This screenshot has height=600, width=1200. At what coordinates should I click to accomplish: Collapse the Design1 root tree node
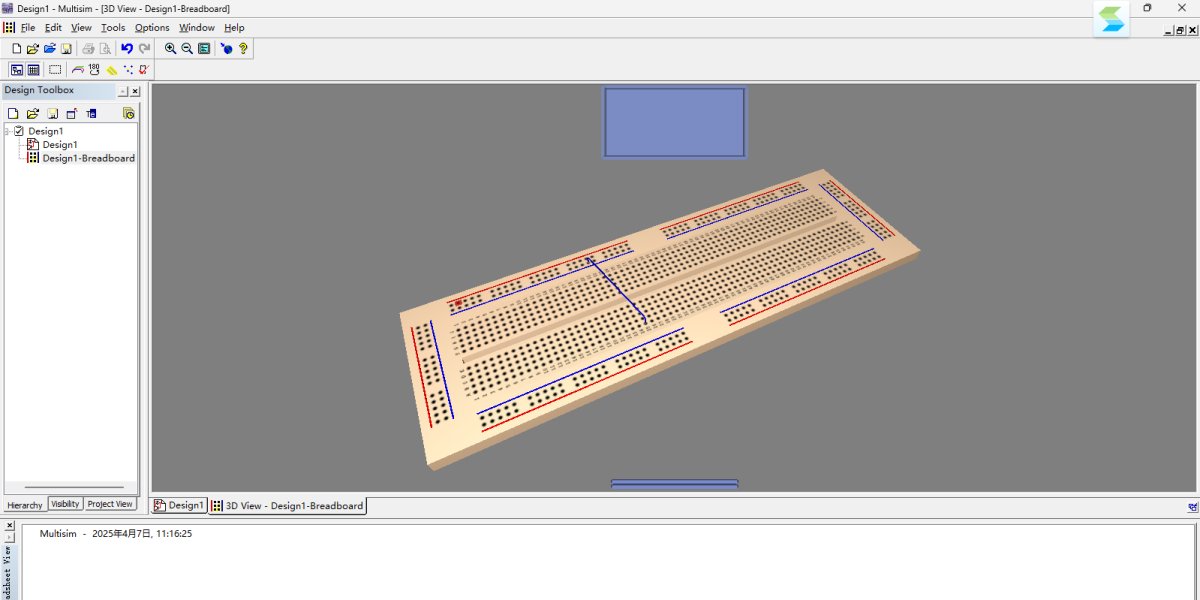pyautogui.click(x=7, y=131)
